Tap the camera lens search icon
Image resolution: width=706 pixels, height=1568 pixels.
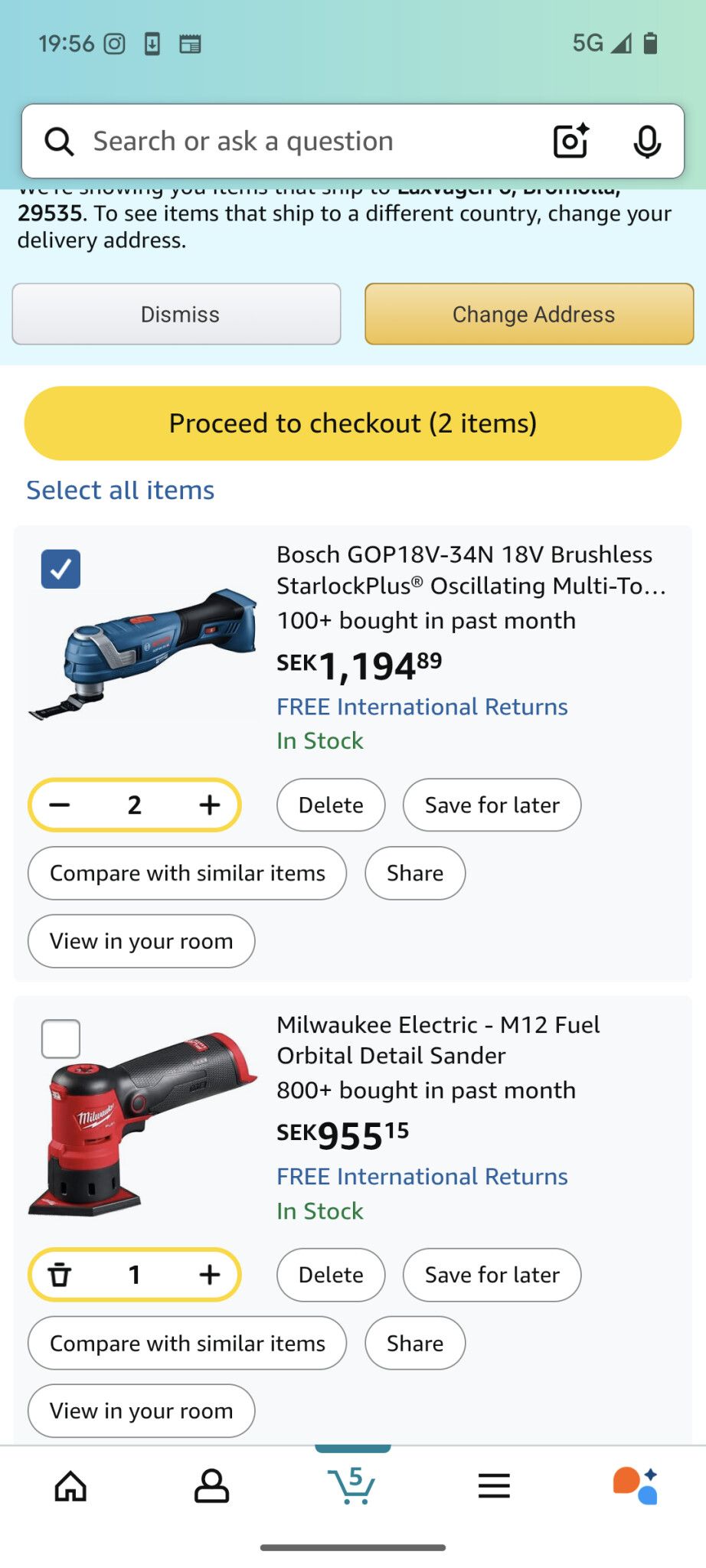571,142
